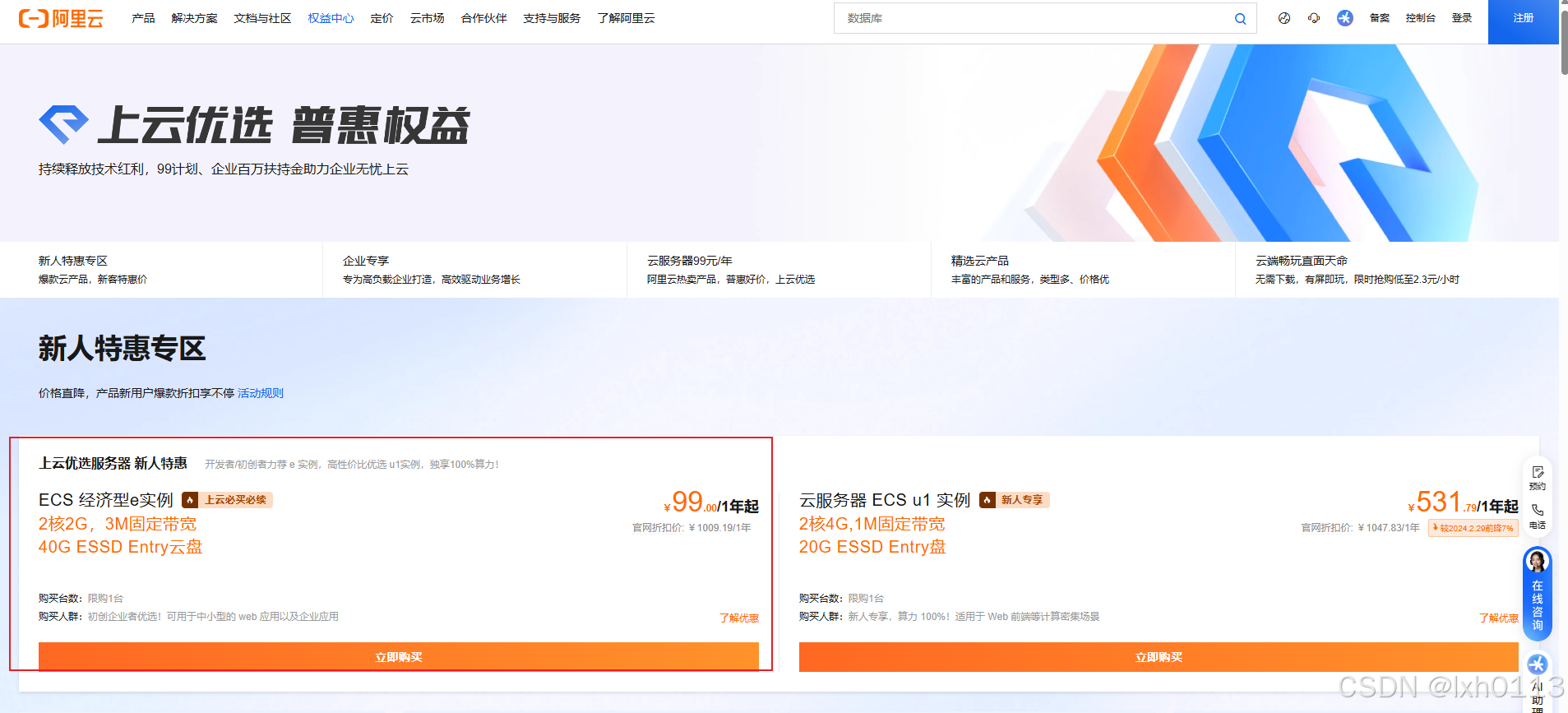The height and width of the screenshot is (713, 1568).
Task: Click the ECS 经济型e实例 title
Action: (x=106, y=500)
